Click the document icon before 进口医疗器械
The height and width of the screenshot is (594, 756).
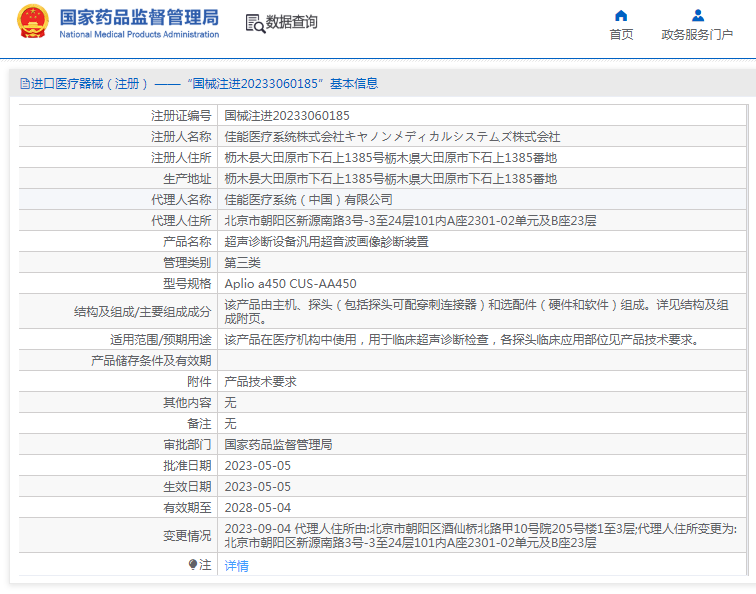point(25,84)
